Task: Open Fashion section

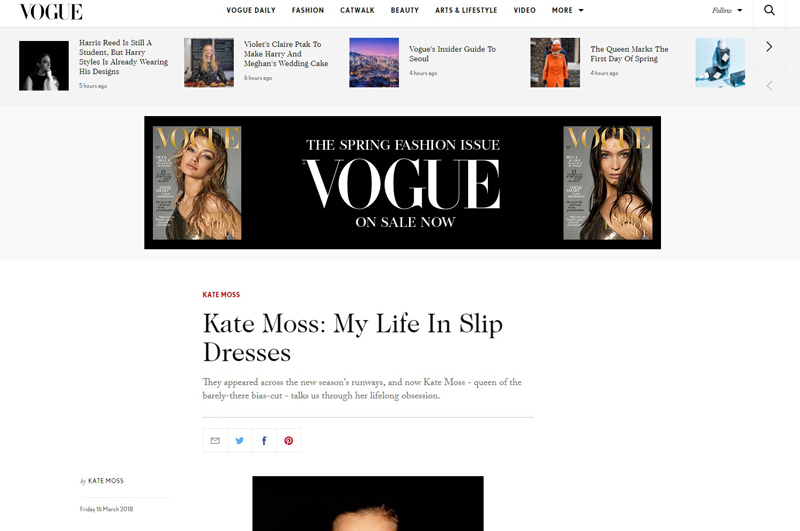Action: 308,10
